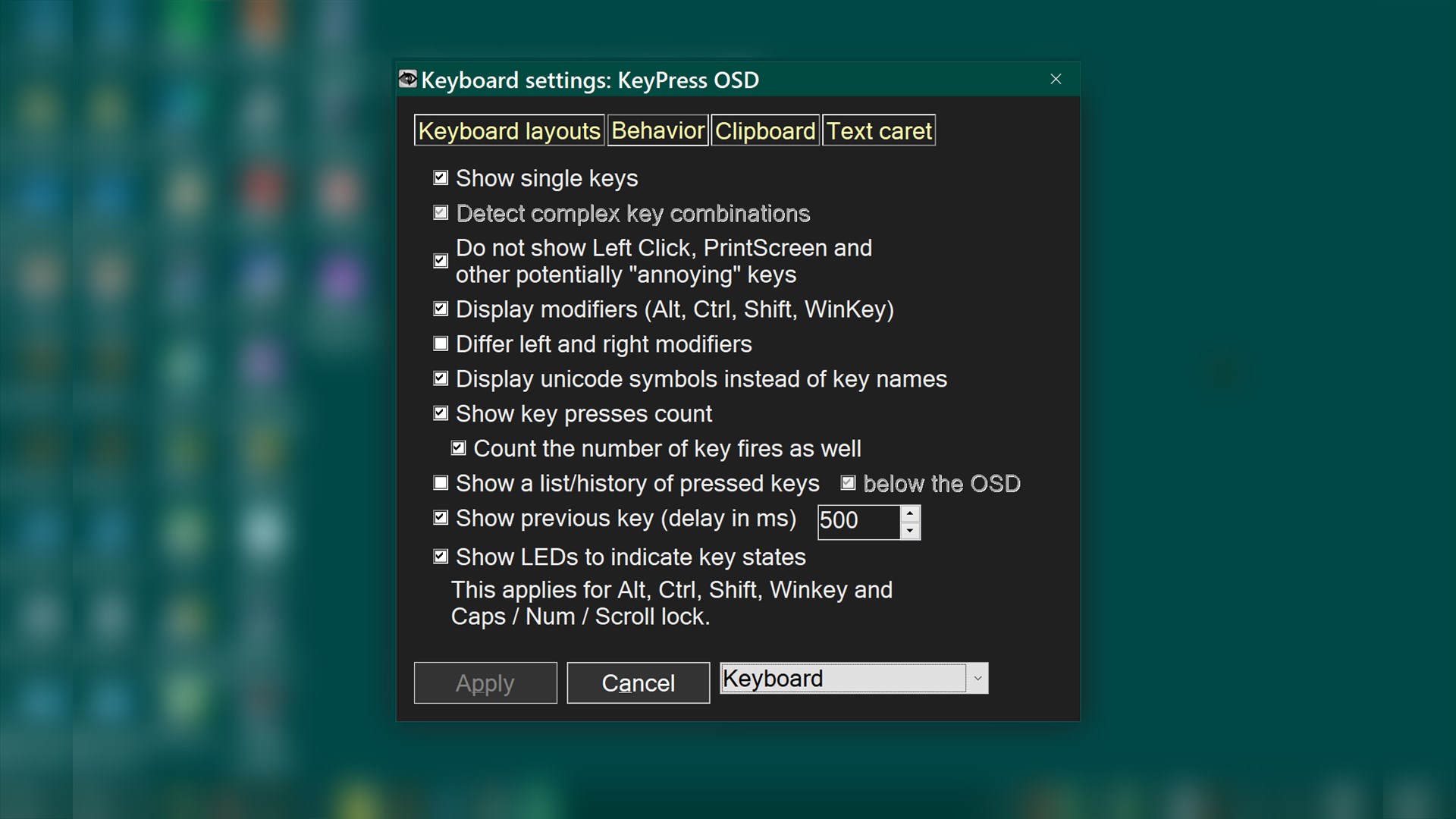Disable Display modifiers checkbox
The image size is (1456, 819).
[x=441, y=309]
